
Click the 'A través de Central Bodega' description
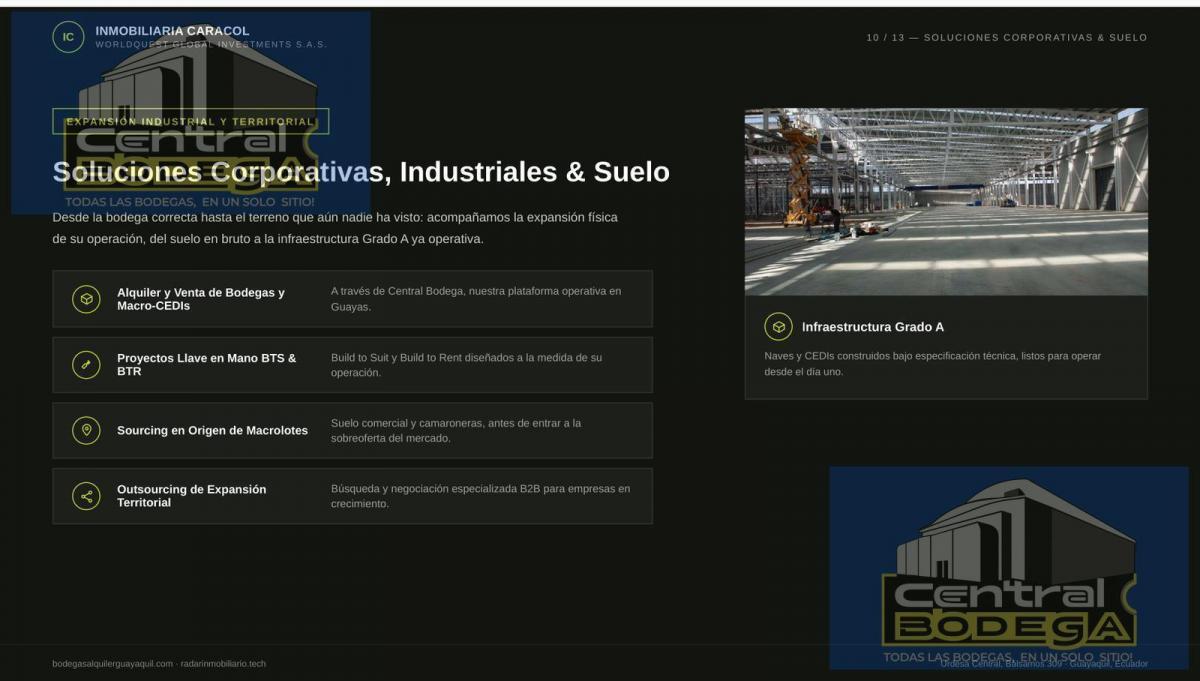click(476, 299)
